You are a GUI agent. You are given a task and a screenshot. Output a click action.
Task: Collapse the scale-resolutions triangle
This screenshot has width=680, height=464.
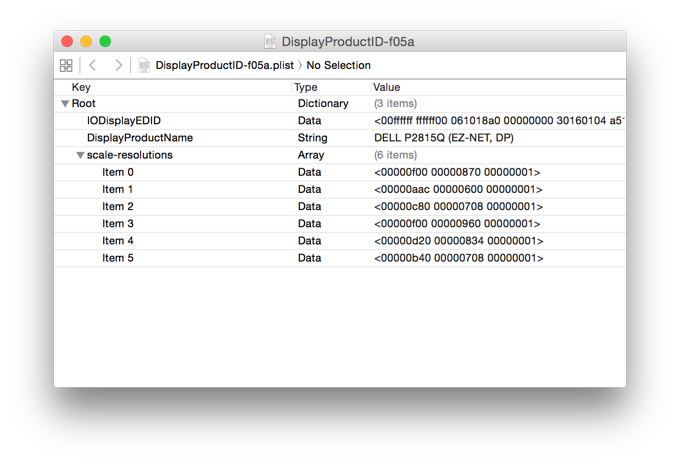(x=80, y=155)
